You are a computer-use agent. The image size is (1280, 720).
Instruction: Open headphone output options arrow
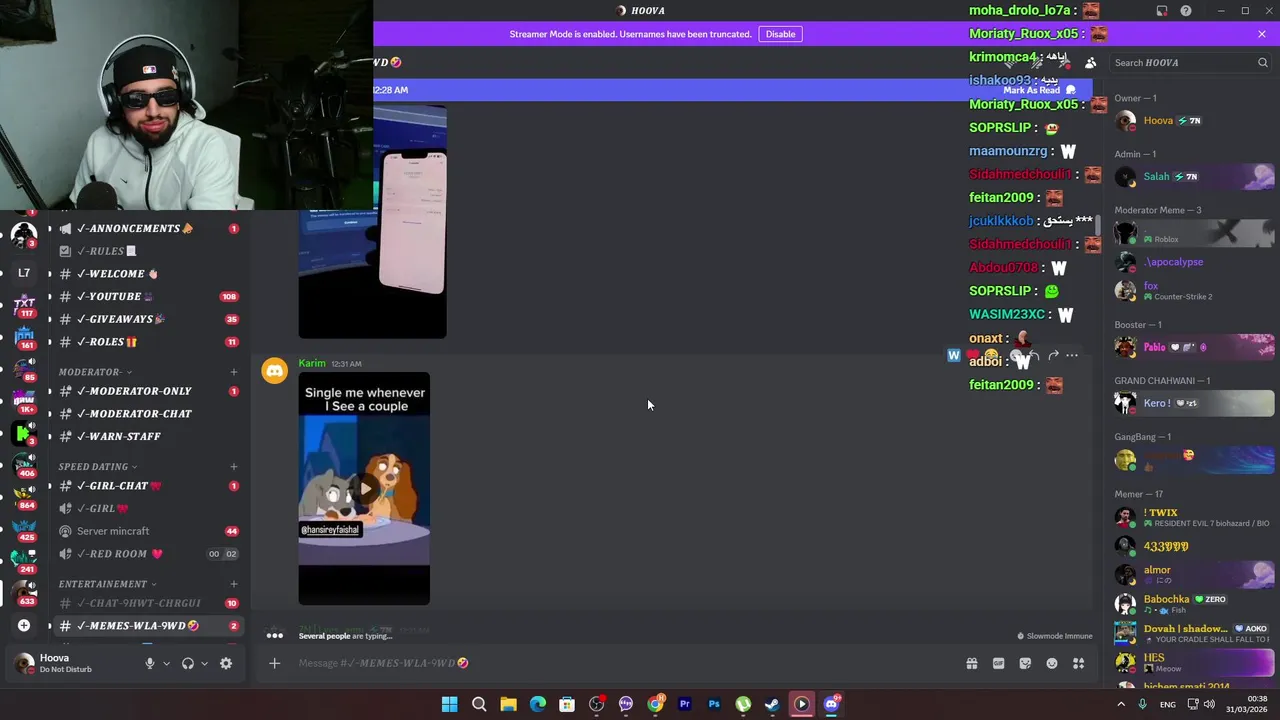tap(204, 663)
